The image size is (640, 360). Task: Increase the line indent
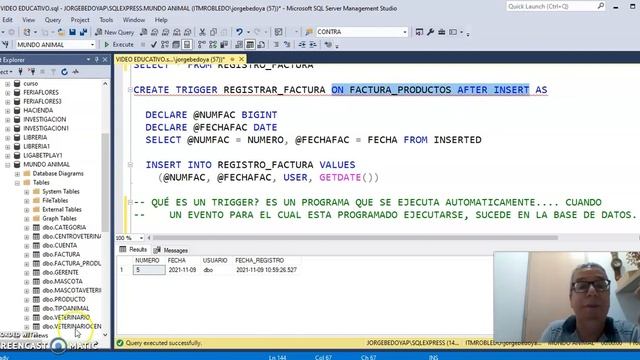pyautogui.click(x=313, y=44)
